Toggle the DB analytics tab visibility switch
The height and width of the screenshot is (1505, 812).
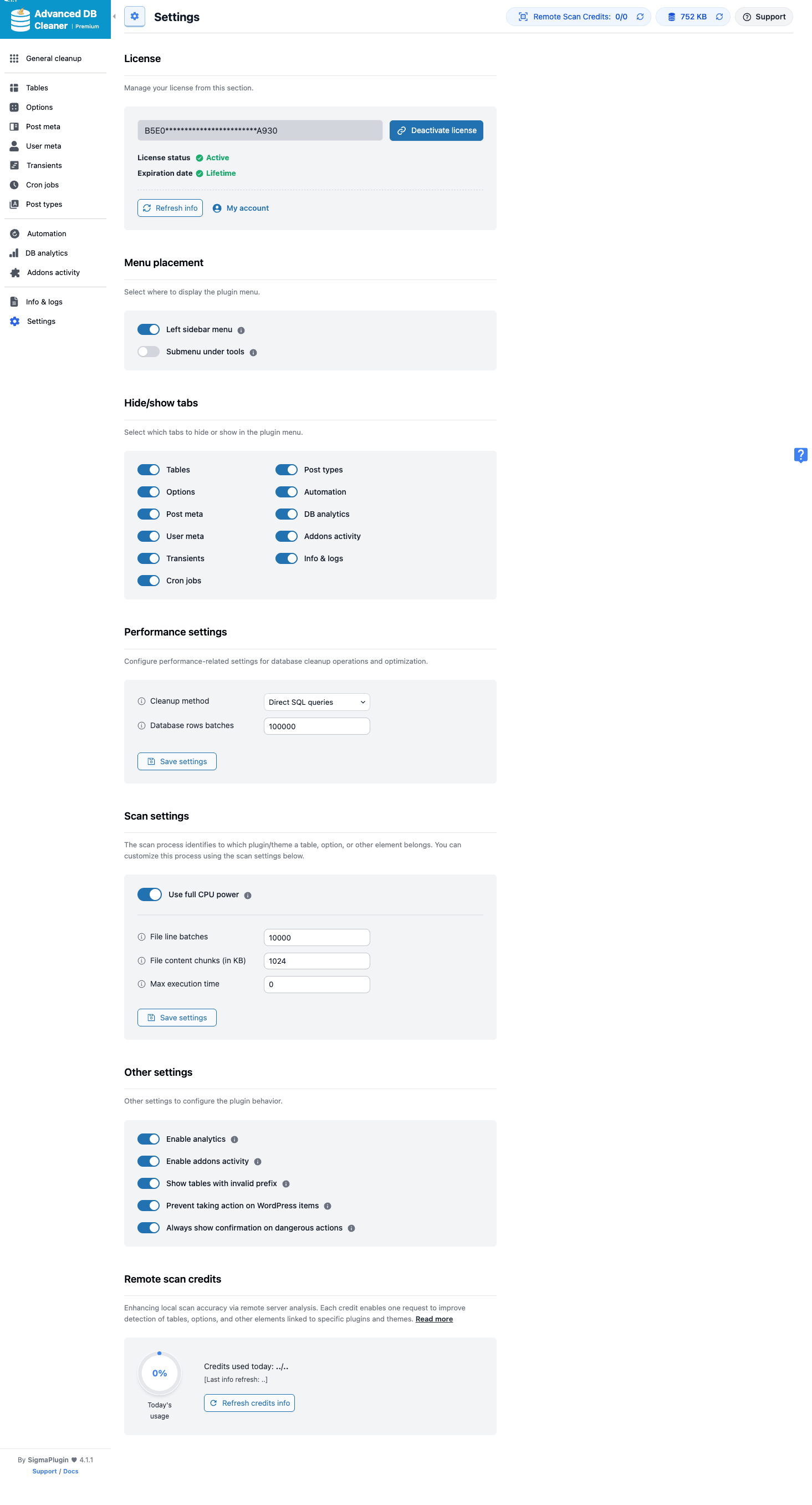click(287, 514)
